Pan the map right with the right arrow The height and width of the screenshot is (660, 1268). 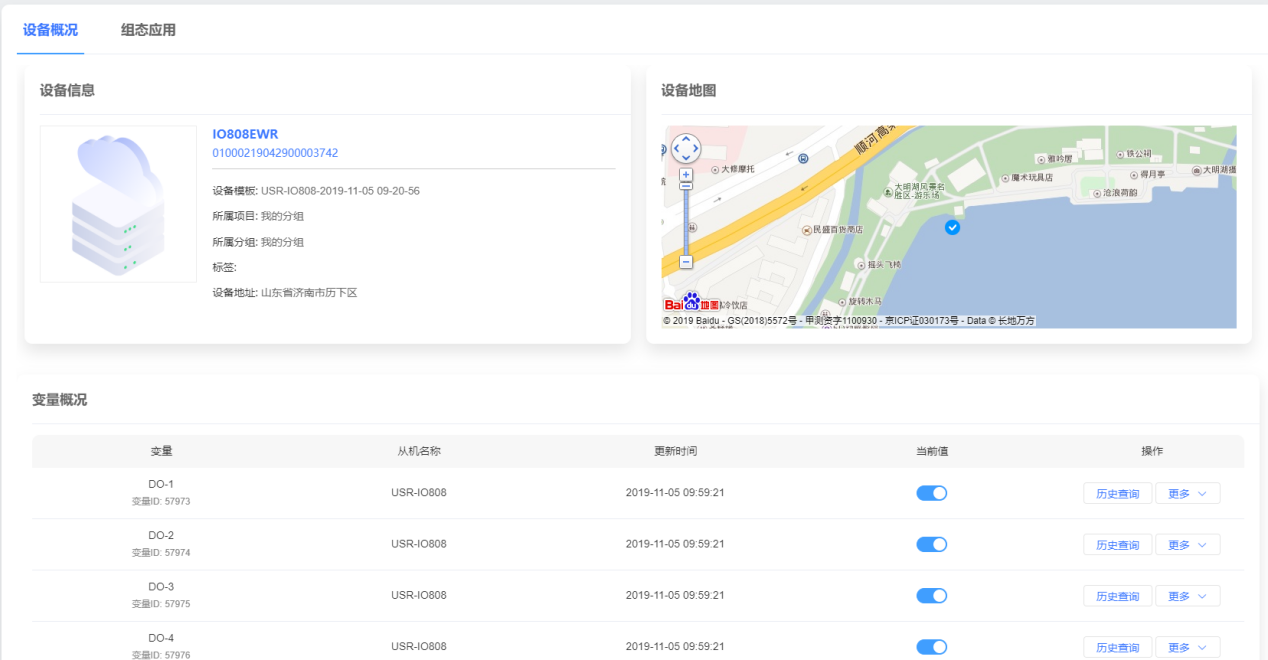click(x=696, y=149)
